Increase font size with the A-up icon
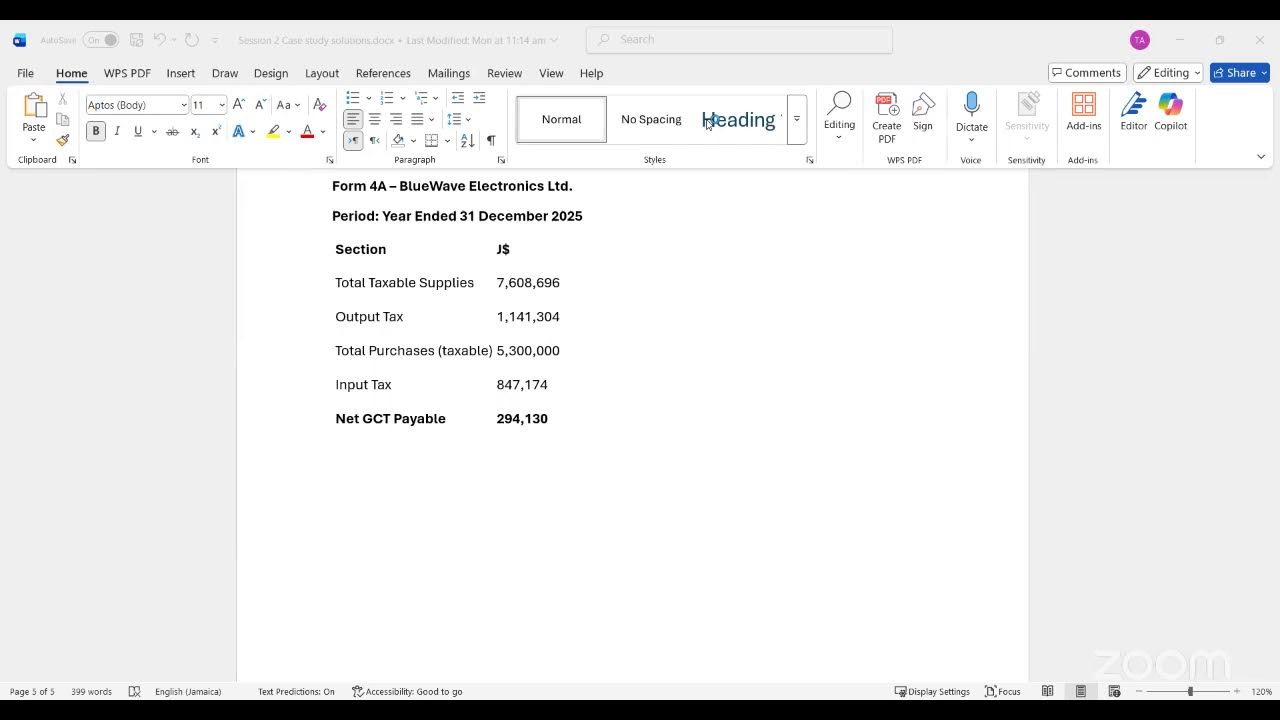 click(x=239, y=105)
